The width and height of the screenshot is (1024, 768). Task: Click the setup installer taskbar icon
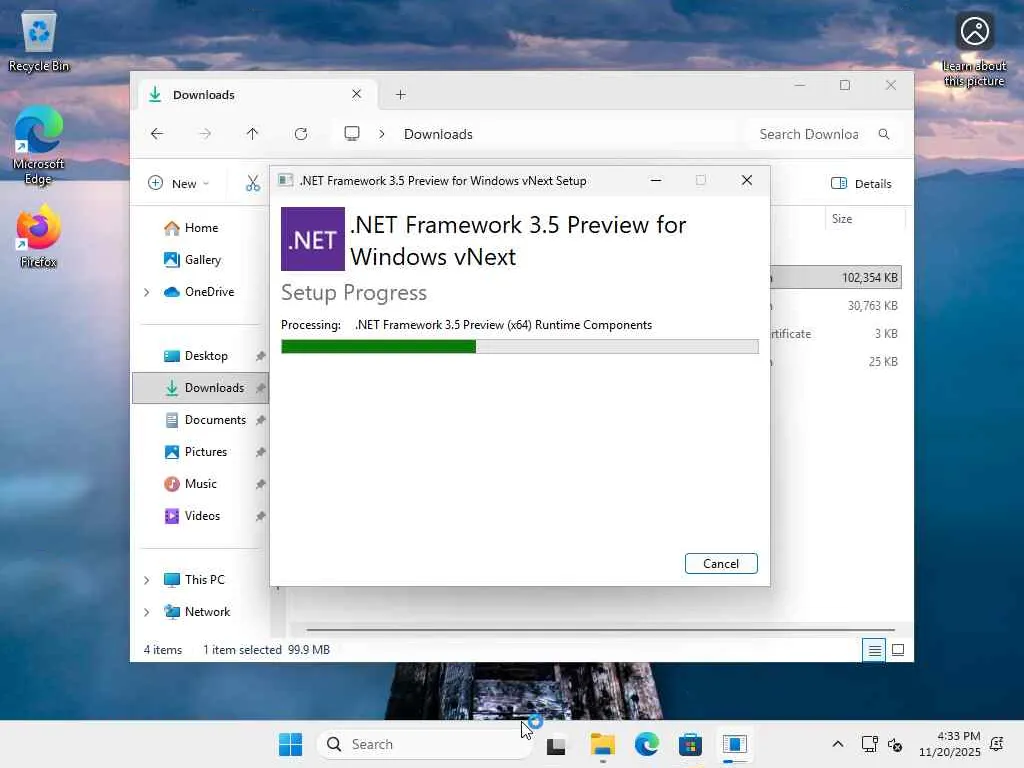click(x=735, y=744)
